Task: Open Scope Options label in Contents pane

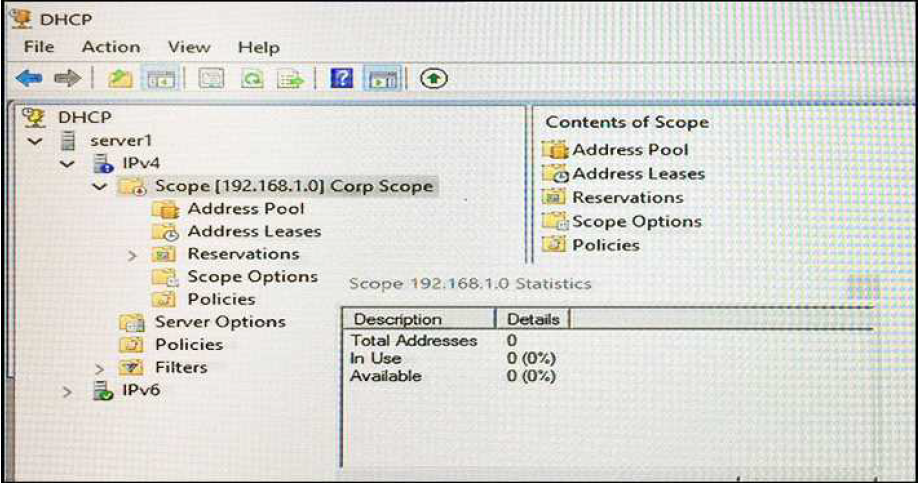Action: point(637,222)
